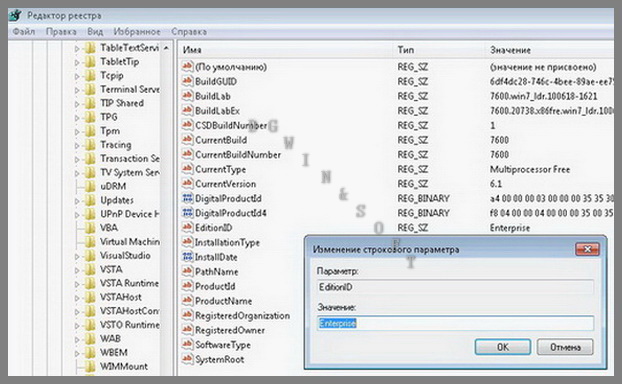Click the DigitalProductId4 binary value icon
The height and width of the screenshot is (384, 622).
pos(187,213)
